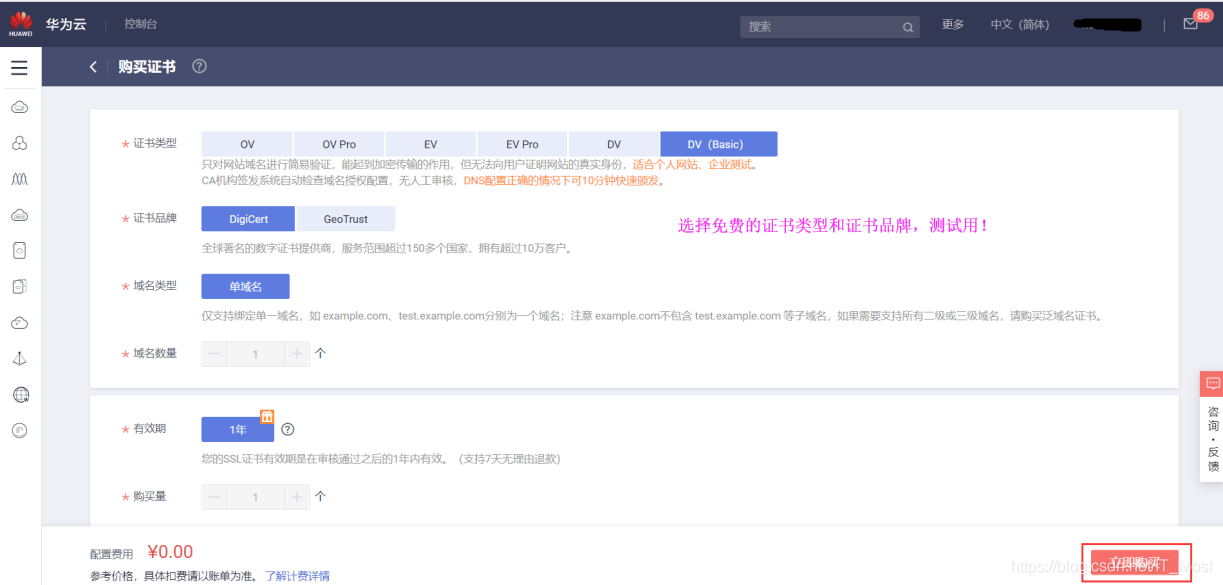Screen dimensions: 1223x585
Task: Click the gift badge on 1年 option
Action: [x=267, y=416]
